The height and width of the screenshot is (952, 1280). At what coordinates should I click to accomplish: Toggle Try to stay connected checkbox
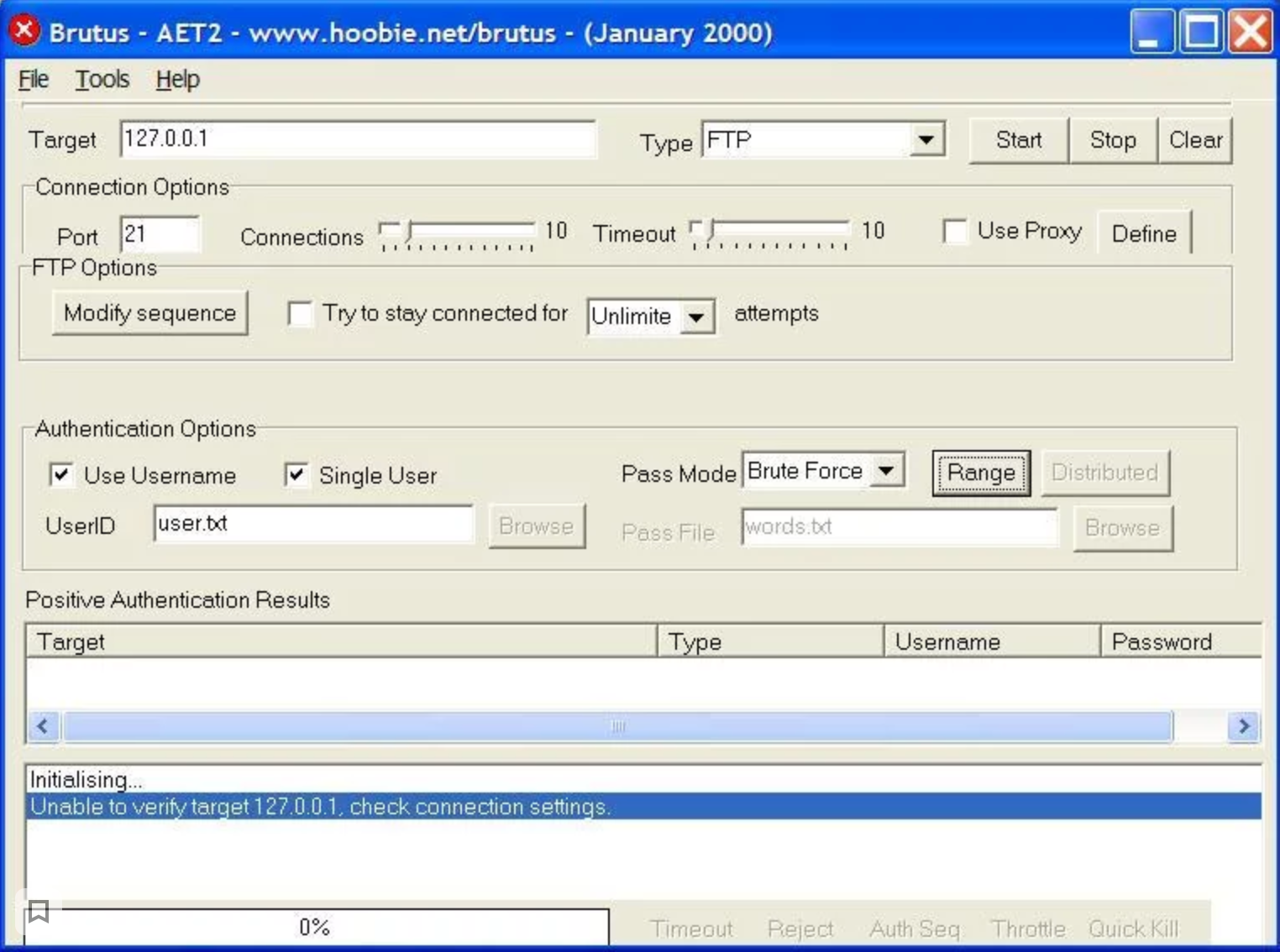click(300, 314)
